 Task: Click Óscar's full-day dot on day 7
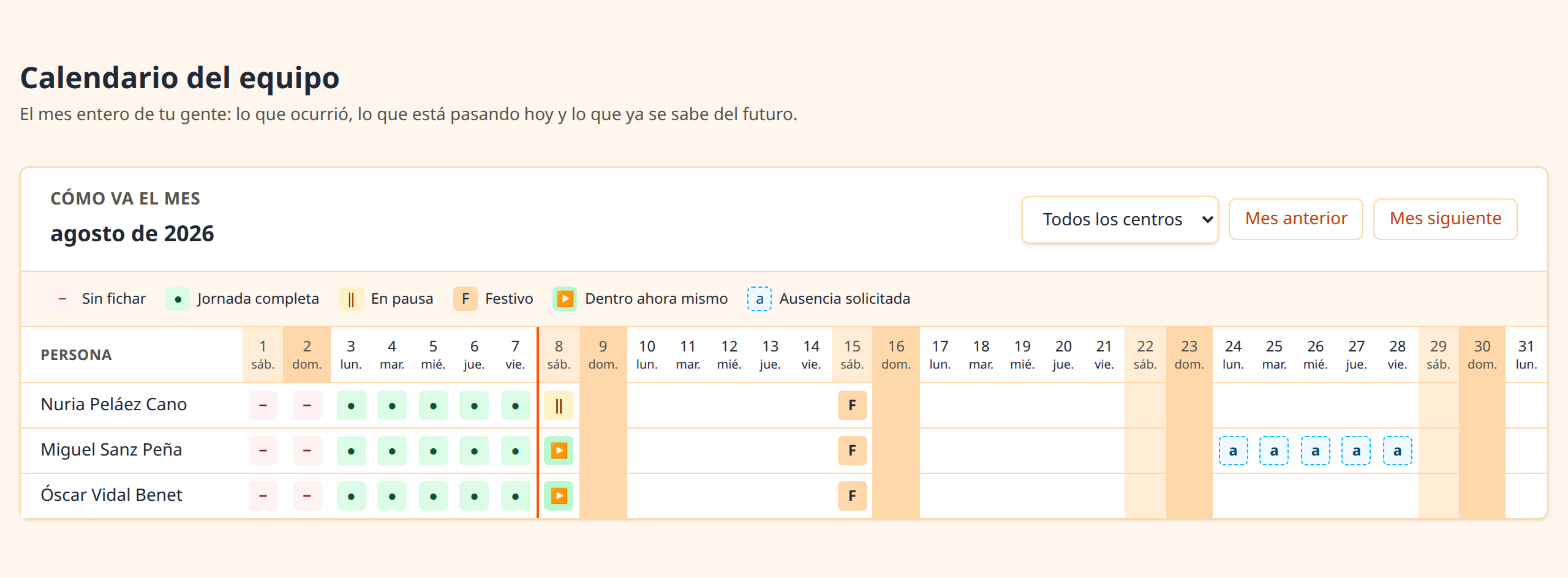[x=515, y=496]
